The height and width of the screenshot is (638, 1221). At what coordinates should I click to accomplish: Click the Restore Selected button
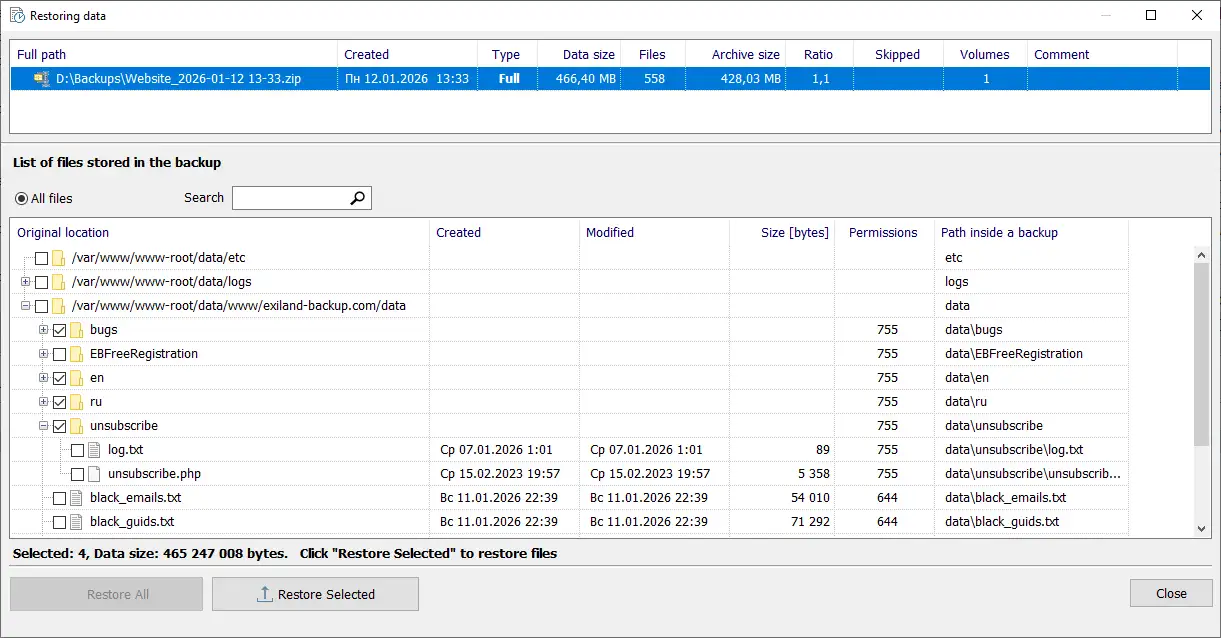click(315, 593)
